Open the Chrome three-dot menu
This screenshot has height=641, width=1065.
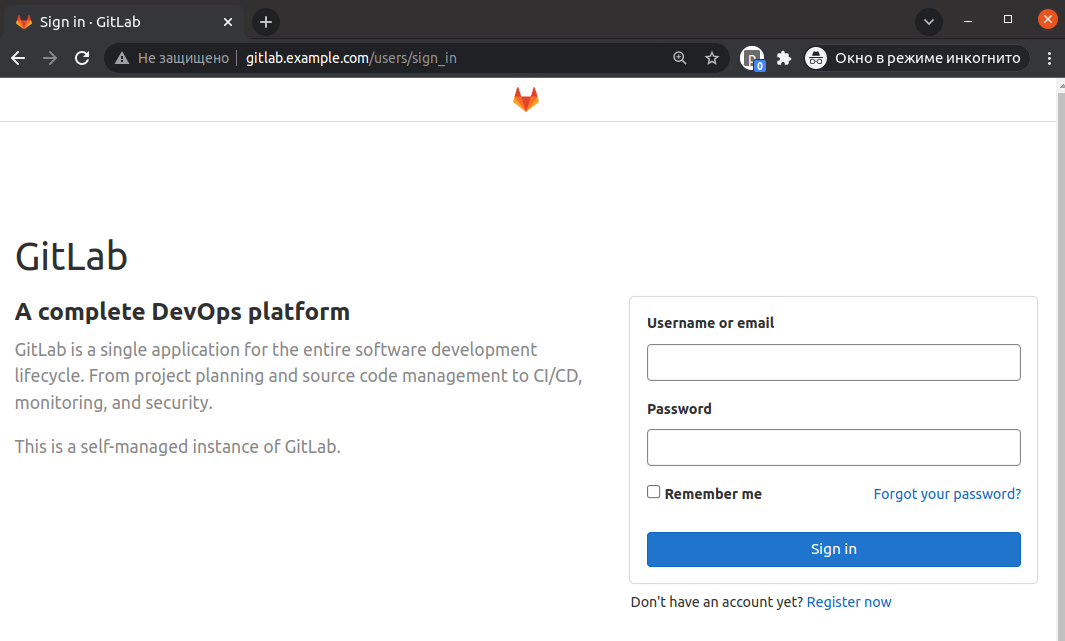[x=1049, y=58]
